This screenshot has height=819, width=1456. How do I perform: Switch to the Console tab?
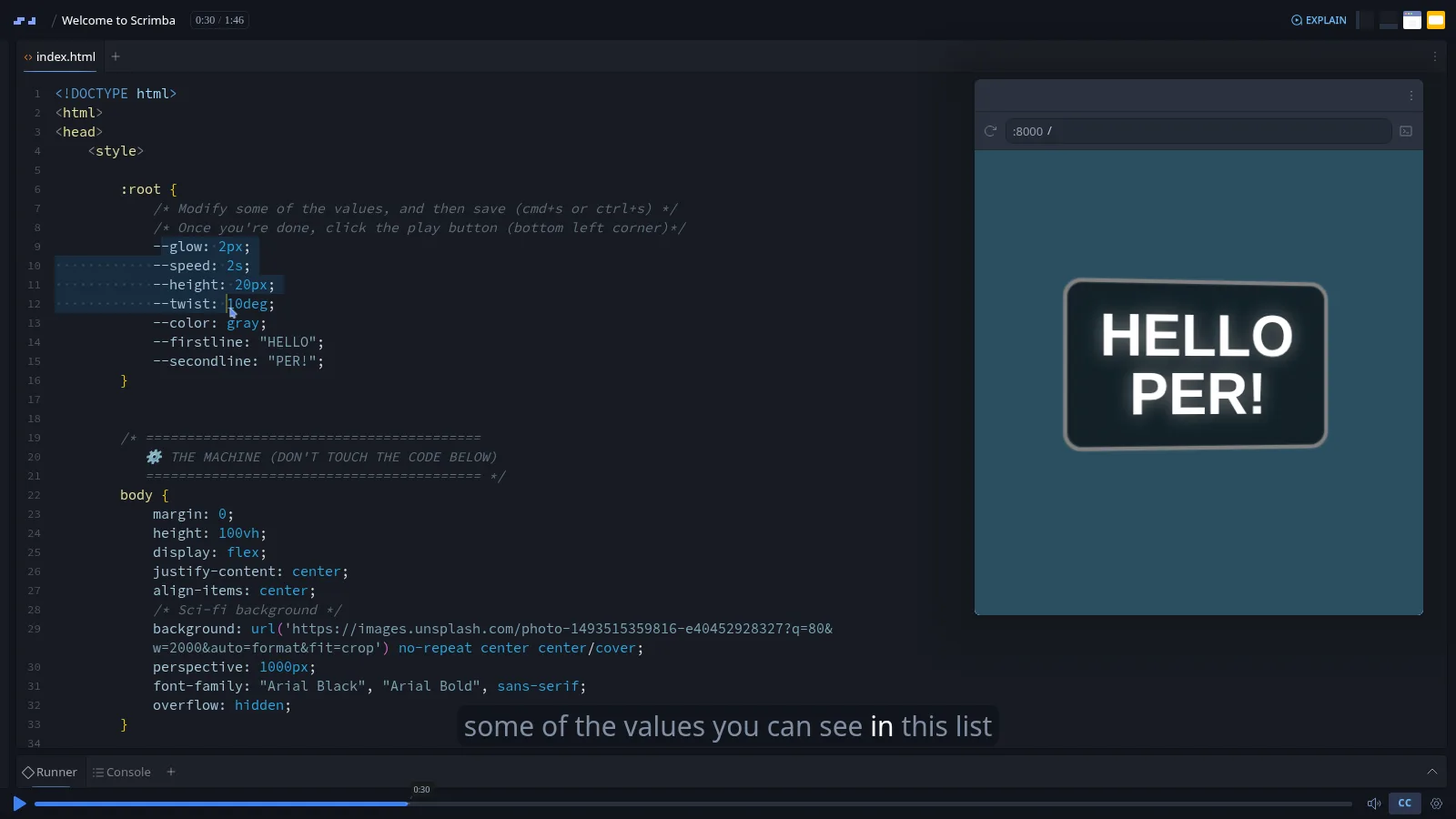tap(122, 772)
